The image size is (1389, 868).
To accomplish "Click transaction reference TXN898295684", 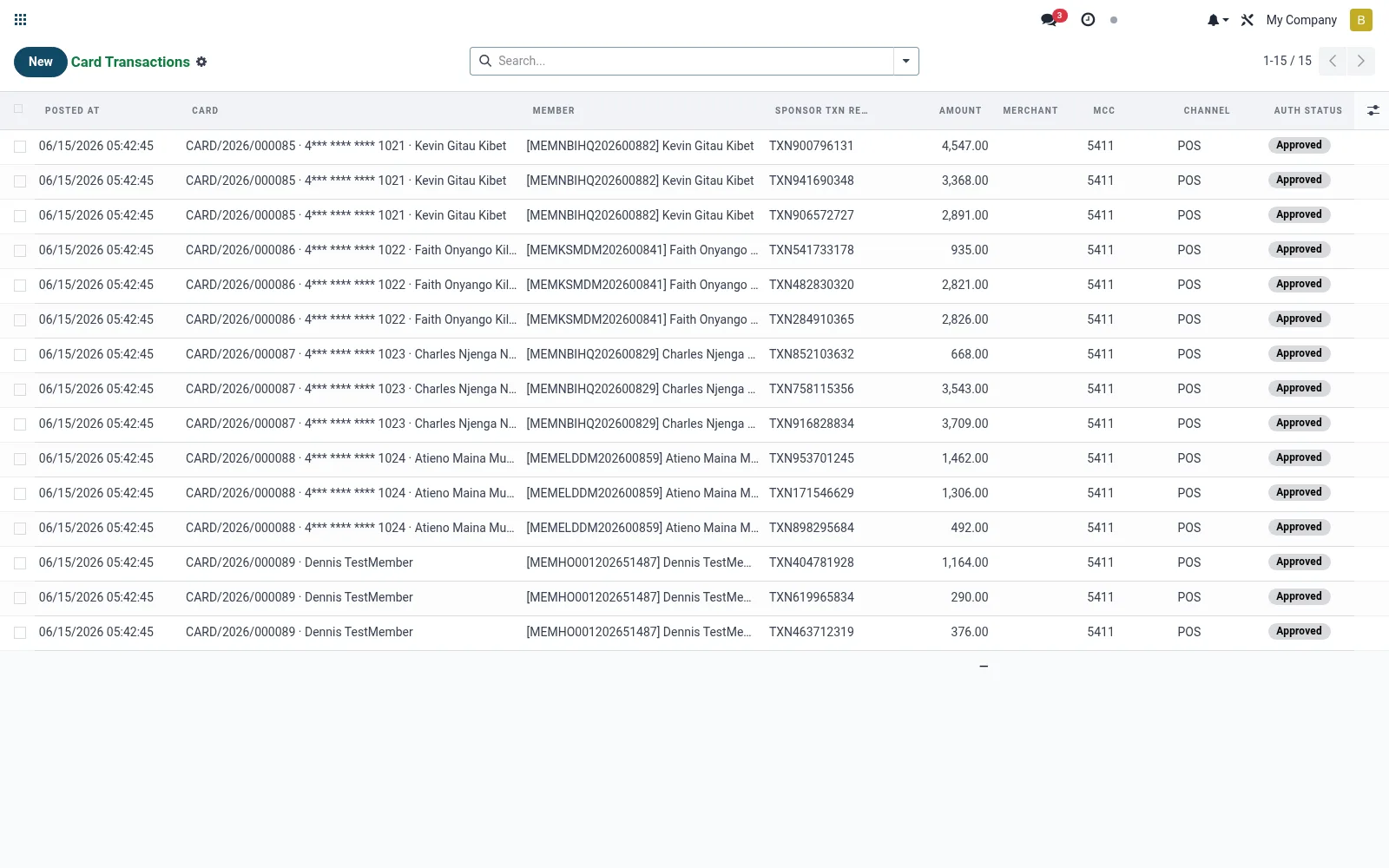I will (x=812, y=528).
